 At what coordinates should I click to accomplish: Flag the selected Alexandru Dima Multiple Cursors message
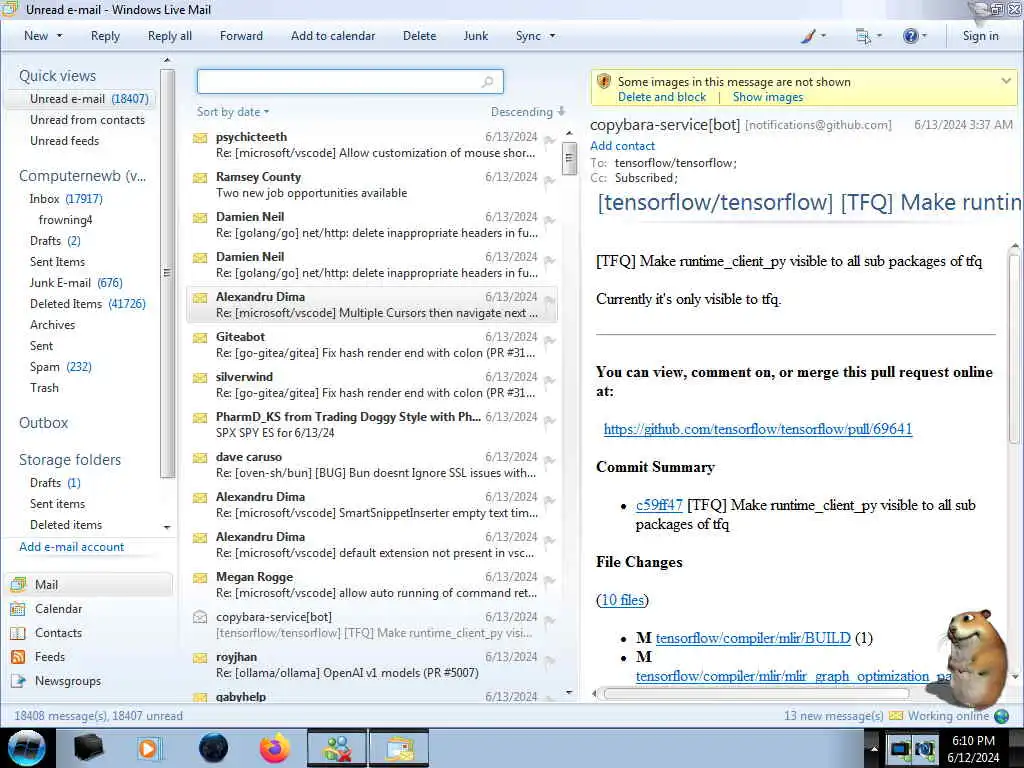pos(550,301)
